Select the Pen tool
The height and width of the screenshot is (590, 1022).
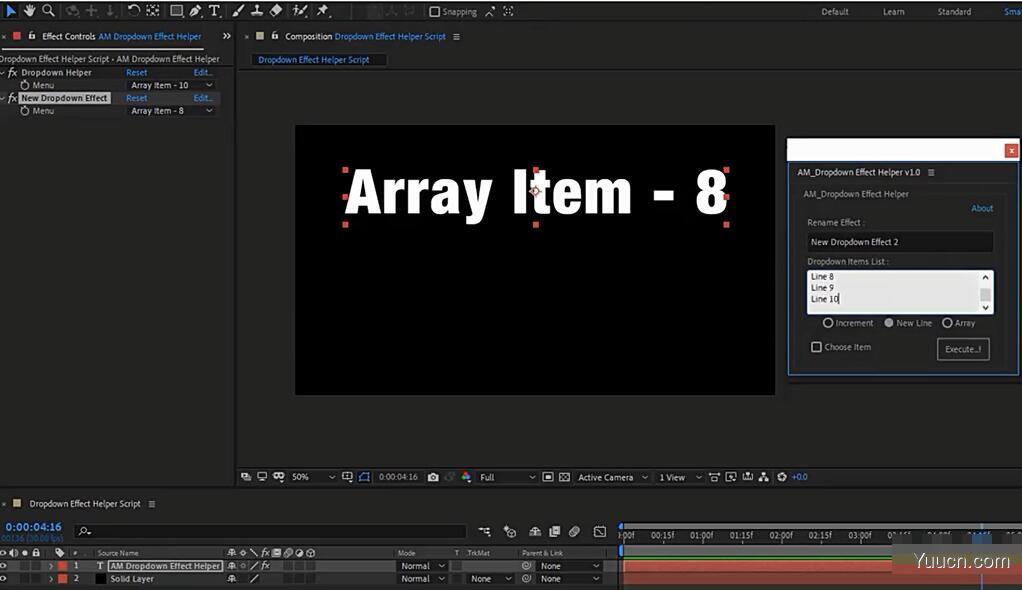pos(195,10)
